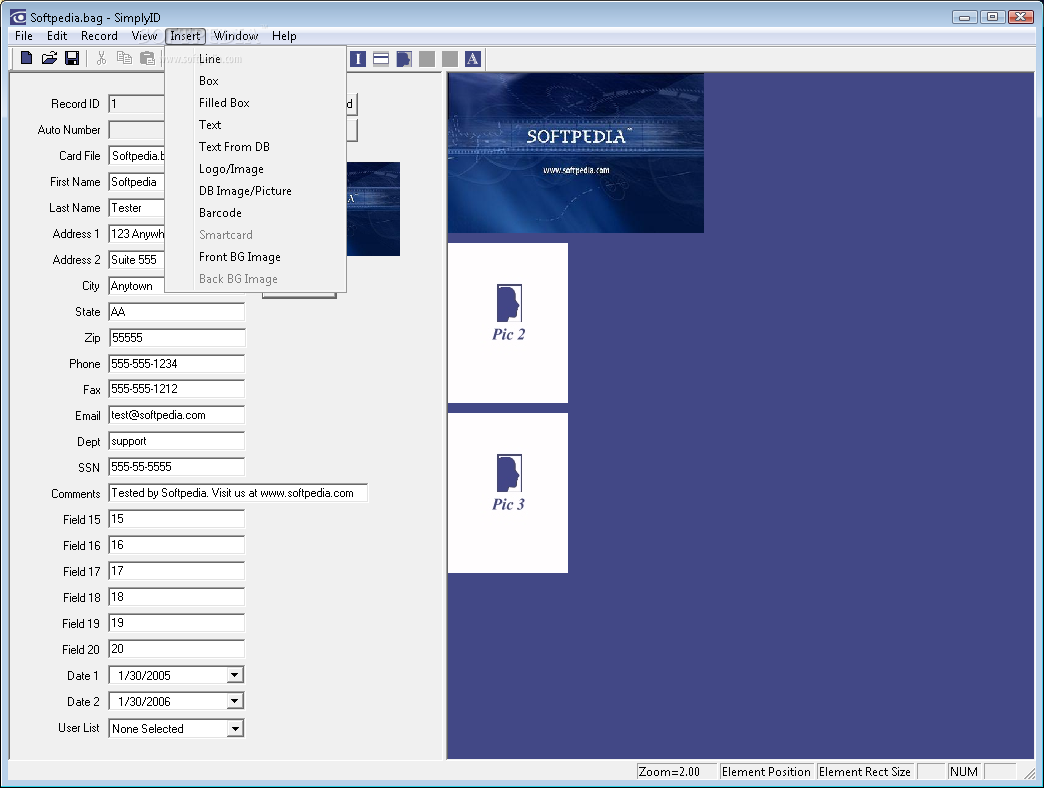The image size is (1044, 788).
Task: Click the Address 2 field
Action: (x=136, y=260)
